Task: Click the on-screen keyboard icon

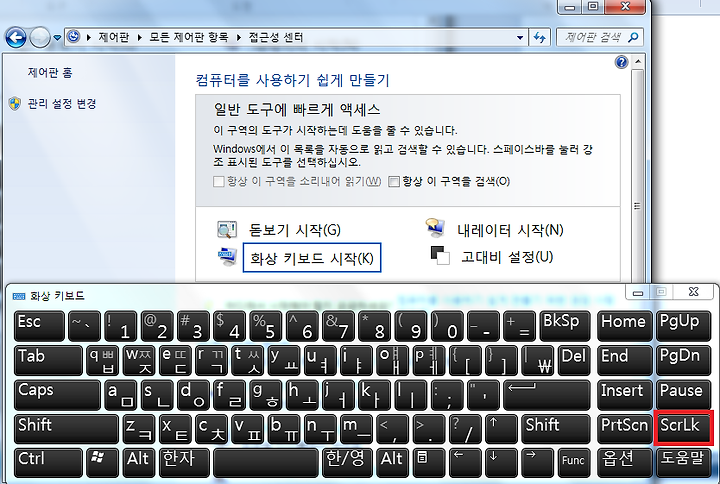Action: click(227, 256)
